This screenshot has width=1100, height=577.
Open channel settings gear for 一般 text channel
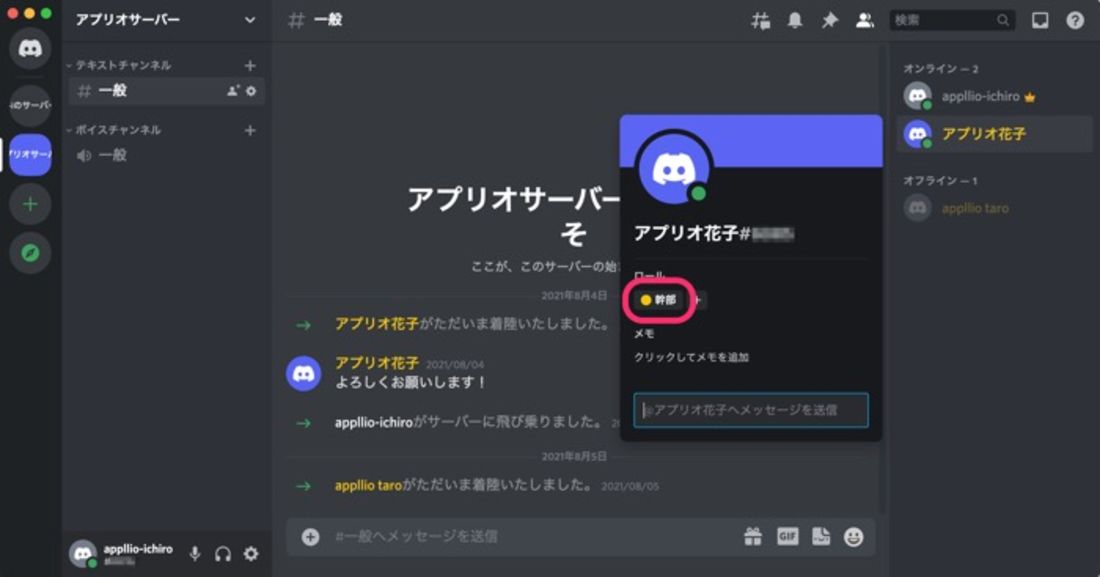point(251,91)
